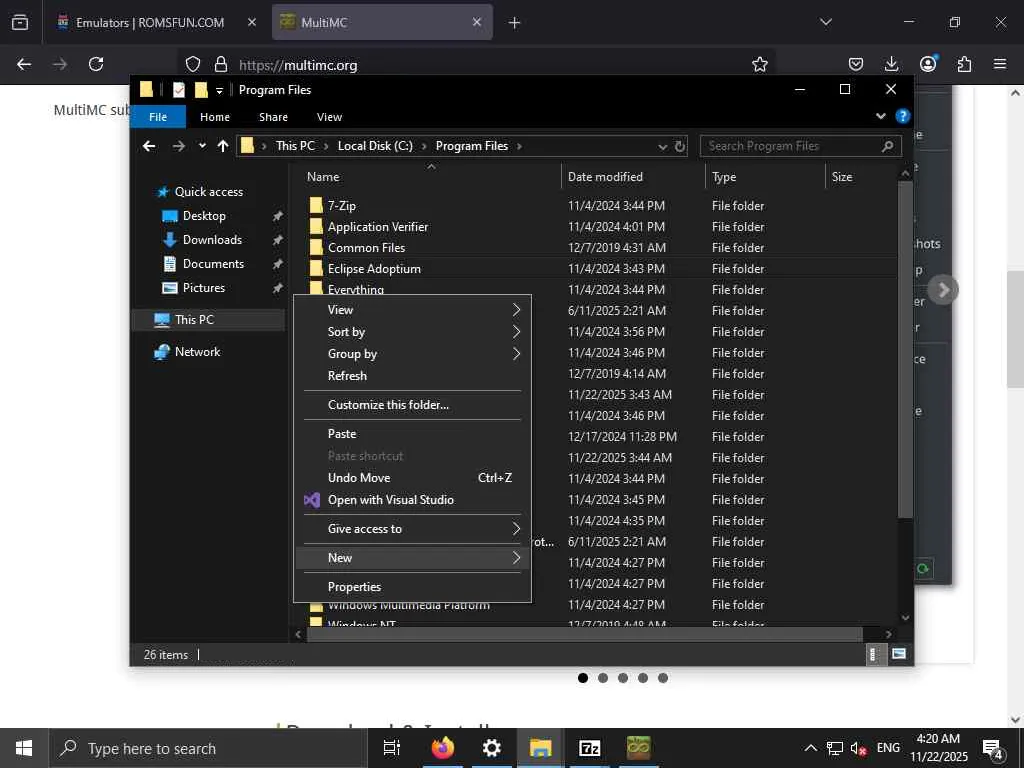Image resolution: width=1024 pixels, height=768 pixels.
Task: Click the Explorer vertical scrollbar
Action: [x=905, y=349]
